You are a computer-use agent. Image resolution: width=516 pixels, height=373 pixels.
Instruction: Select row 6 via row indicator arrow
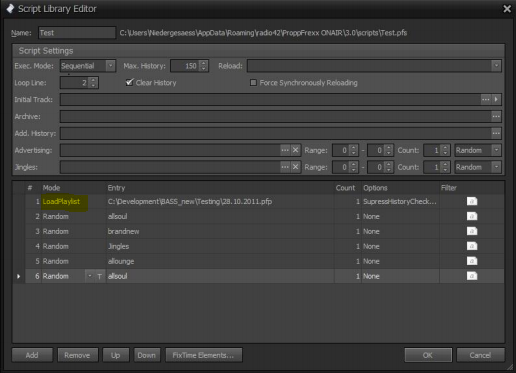pyautogui.click(x=19, y=276)
